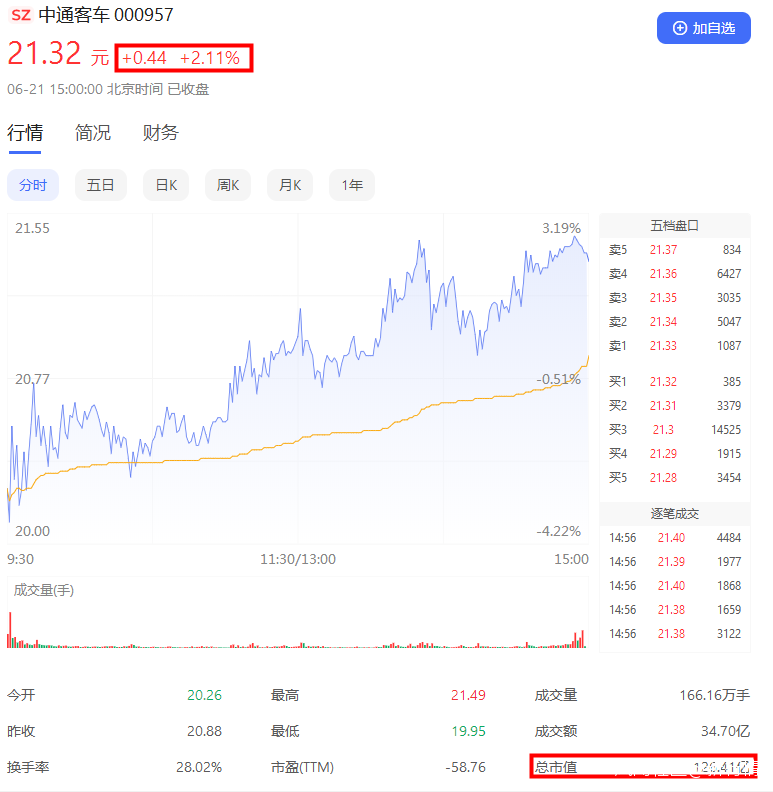Select the 日K chart period
This screenshot has width=773, height=792.
(166, 185)
